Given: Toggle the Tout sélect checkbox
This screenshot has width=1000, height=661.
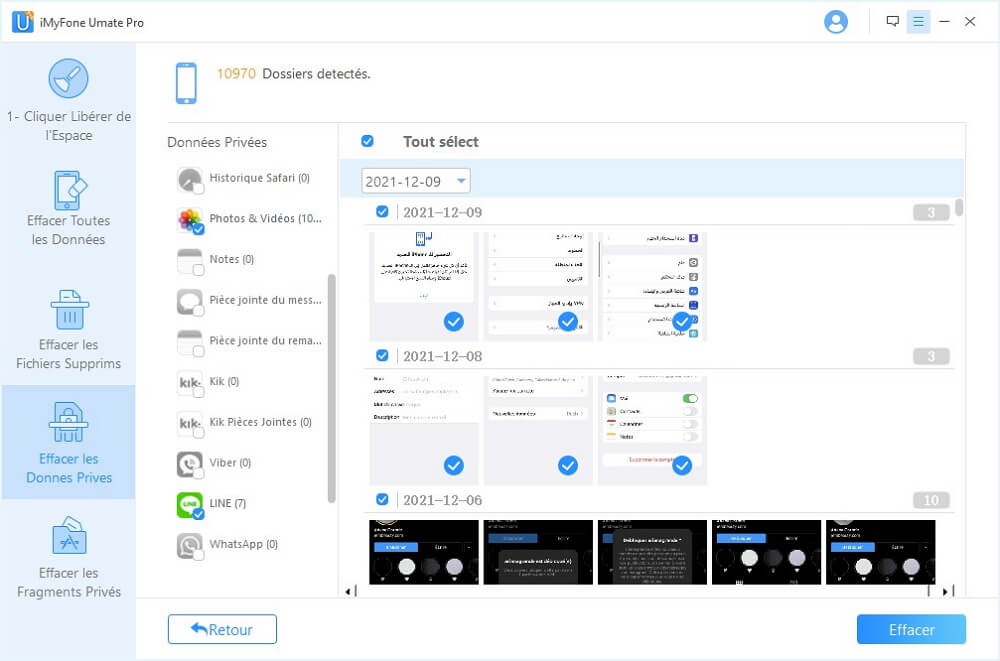Looking at the screenshot, I should coord(367,142).
